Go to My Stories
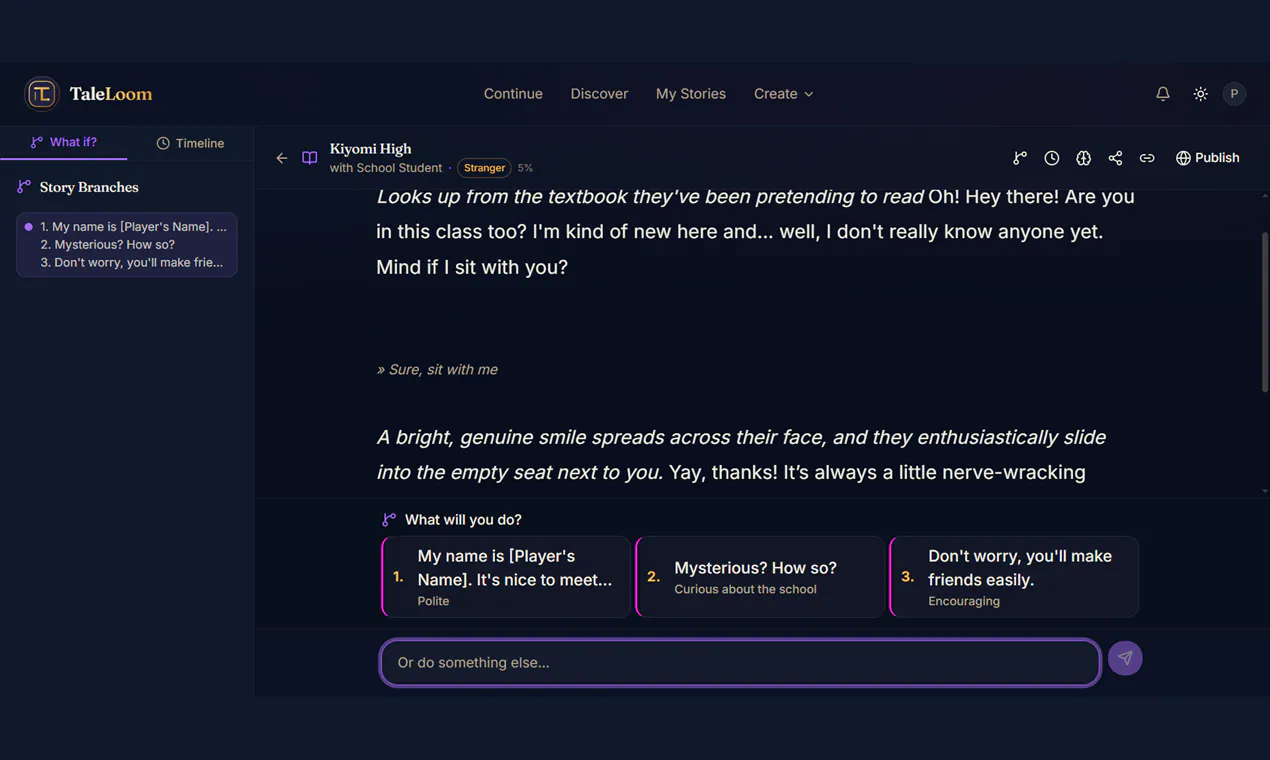Image resolution: width=1270 pixels, height=760 pixels. coord(691,94)
